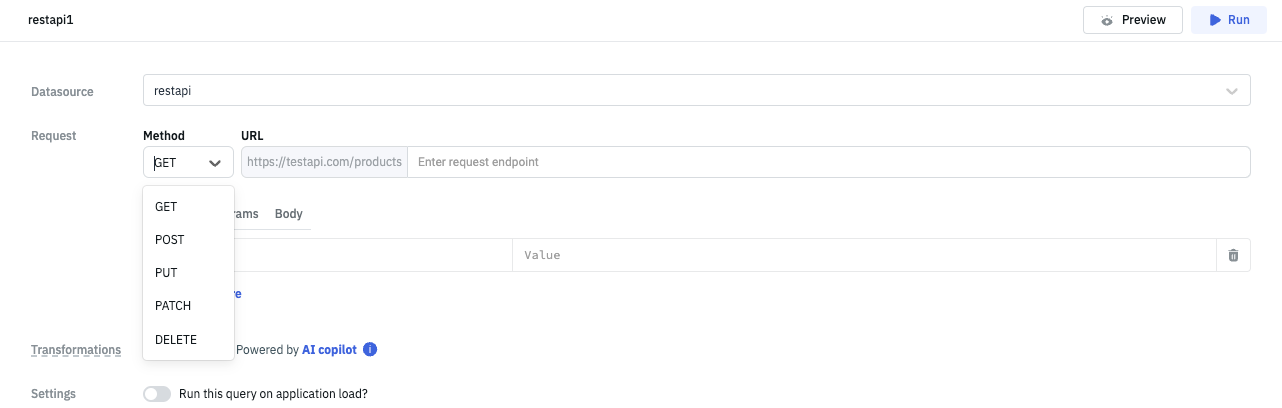
Task: Click the play icon in Run button
Action: (1214, 20)
